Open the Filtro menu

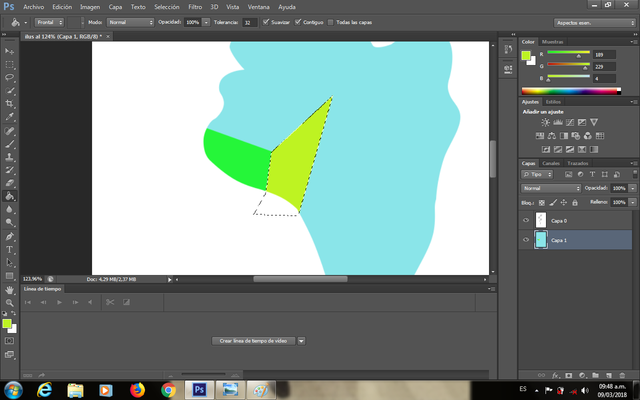pos(195,6)
